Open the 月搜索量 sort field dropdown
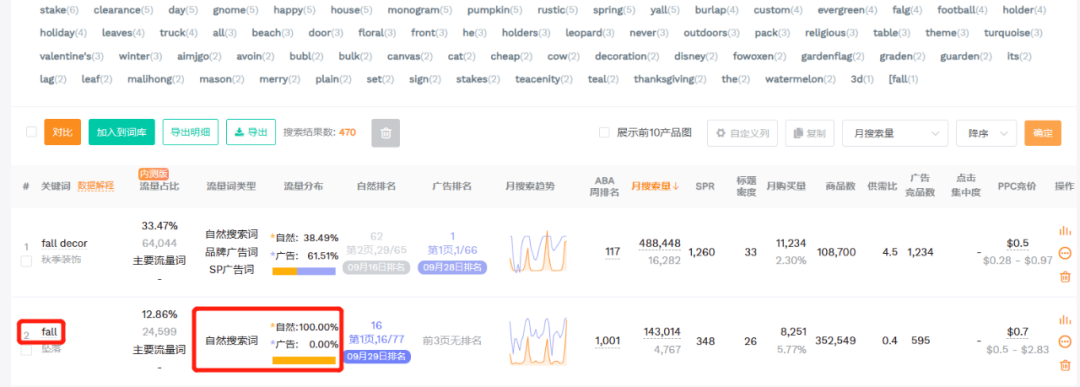Screen dimensions: 1080x387 pos(895,133)
